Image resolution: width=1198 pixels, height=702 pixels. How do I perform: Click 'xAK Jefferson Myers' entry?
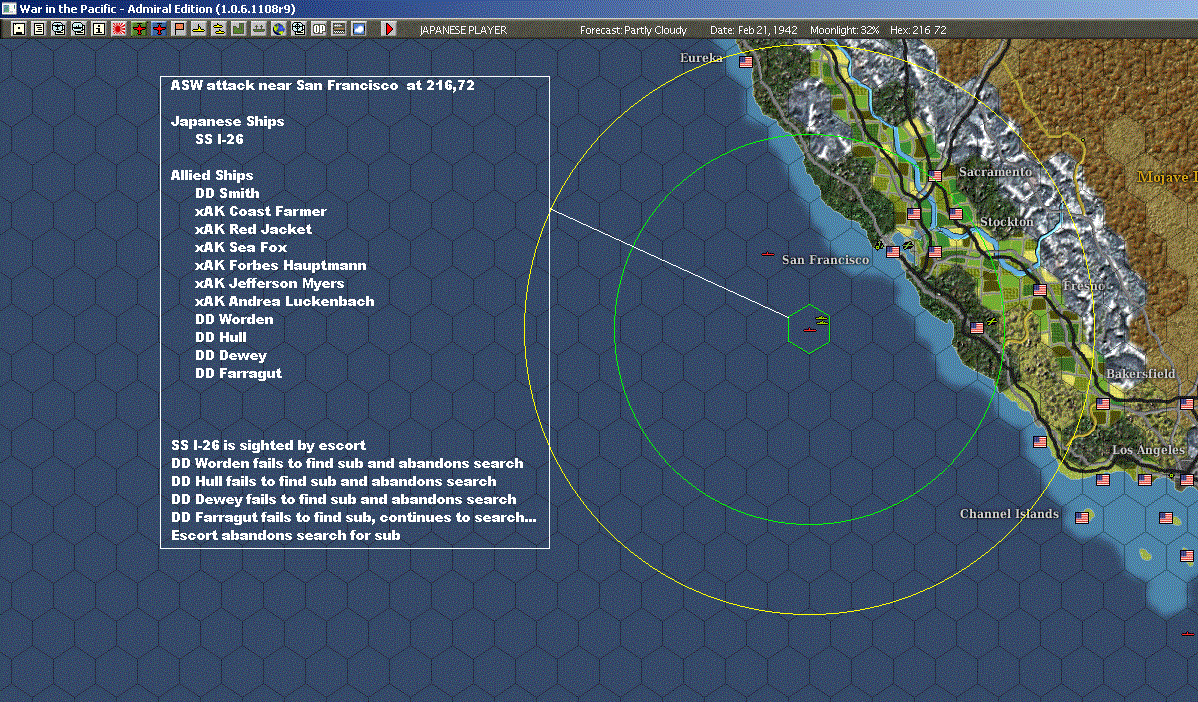click(269, 283)
